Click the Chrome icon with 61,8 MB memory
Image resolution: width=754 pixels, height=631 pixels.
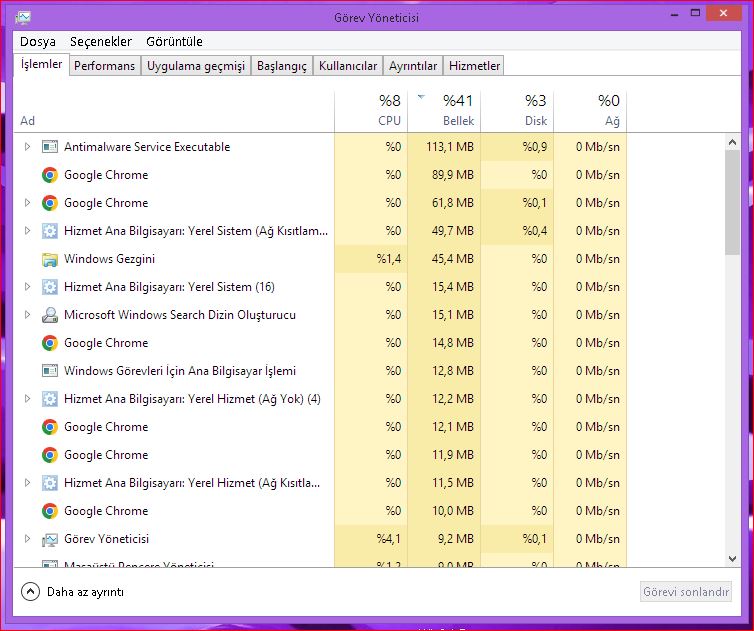pyautogui.click(x=50, y=202)
